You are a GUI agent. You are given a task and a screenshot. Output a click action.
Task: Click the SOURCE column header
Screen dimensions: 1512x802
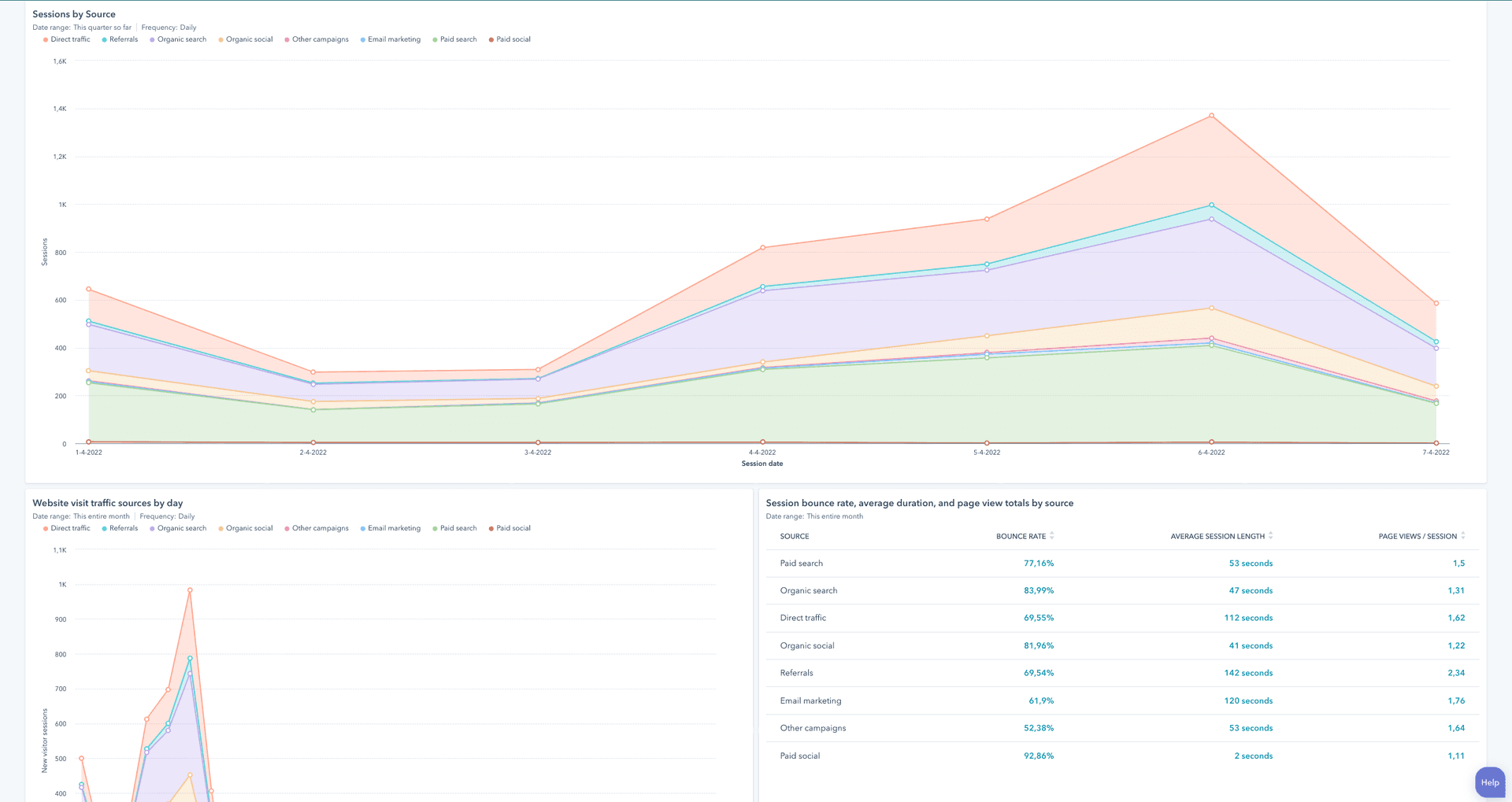(x=795, y=536)
